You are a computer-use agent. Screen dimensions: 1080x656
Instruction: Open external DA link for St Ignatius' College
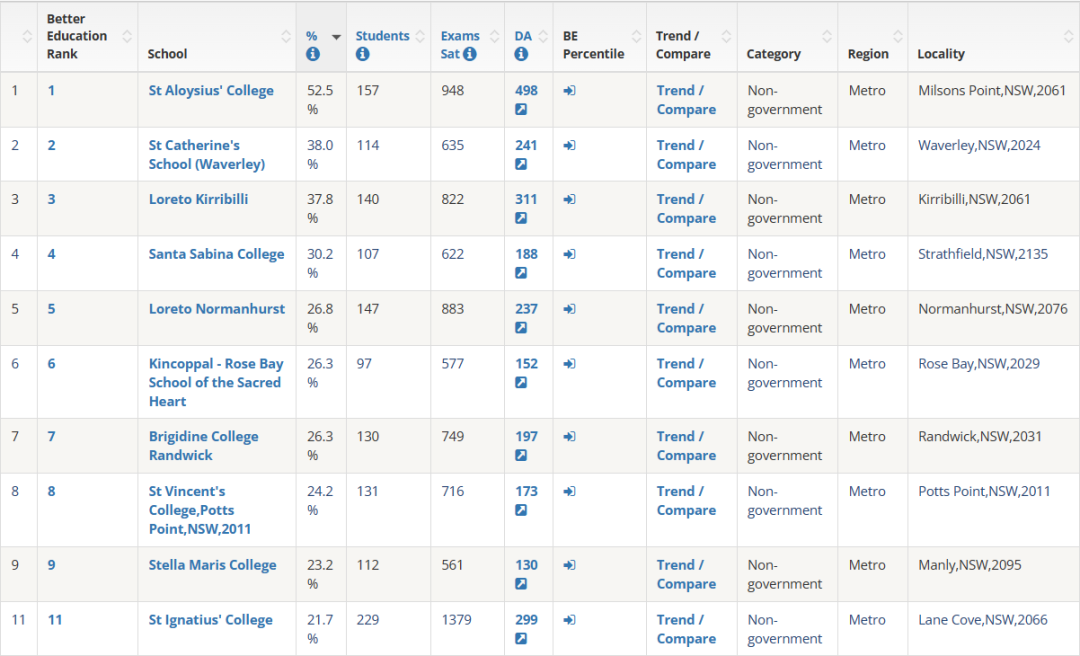pos(521,638)
